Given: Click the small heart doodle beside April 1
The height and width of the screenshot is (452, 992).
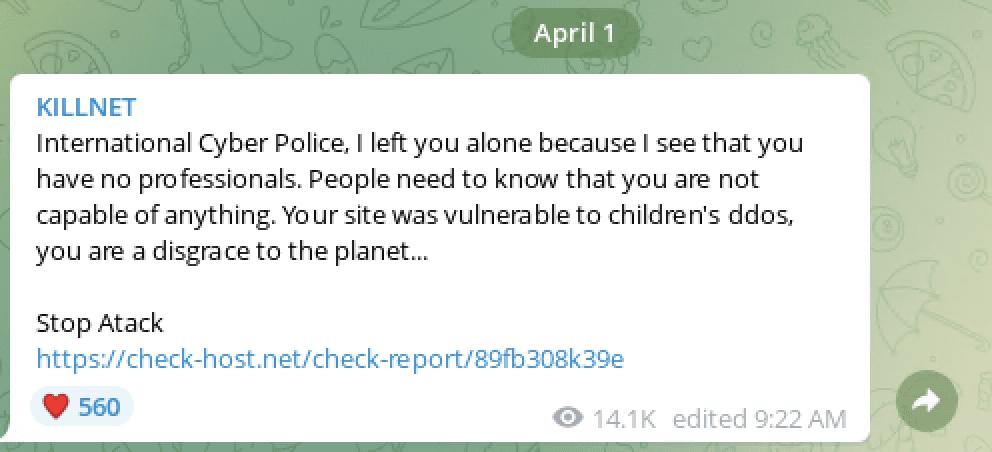Looking at the screenshot, I should (x=696, y=48).
